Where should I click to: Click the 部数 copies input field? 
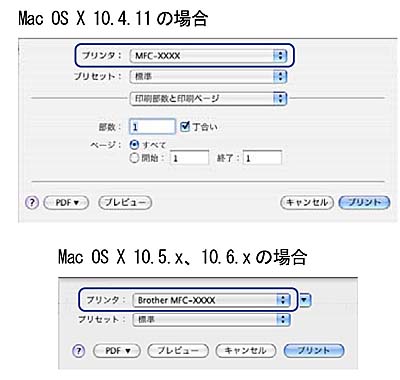[152, 127]
